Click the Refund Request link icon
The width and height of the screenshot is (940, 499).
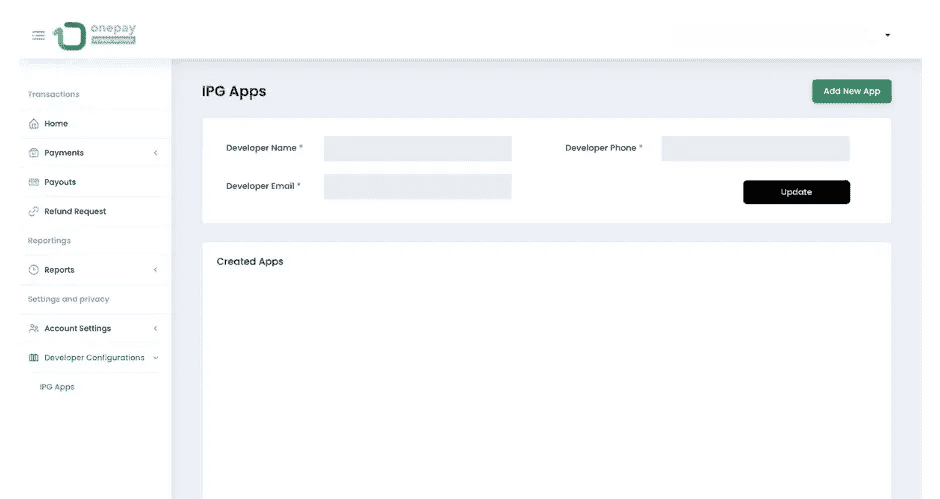pos(34,212)
